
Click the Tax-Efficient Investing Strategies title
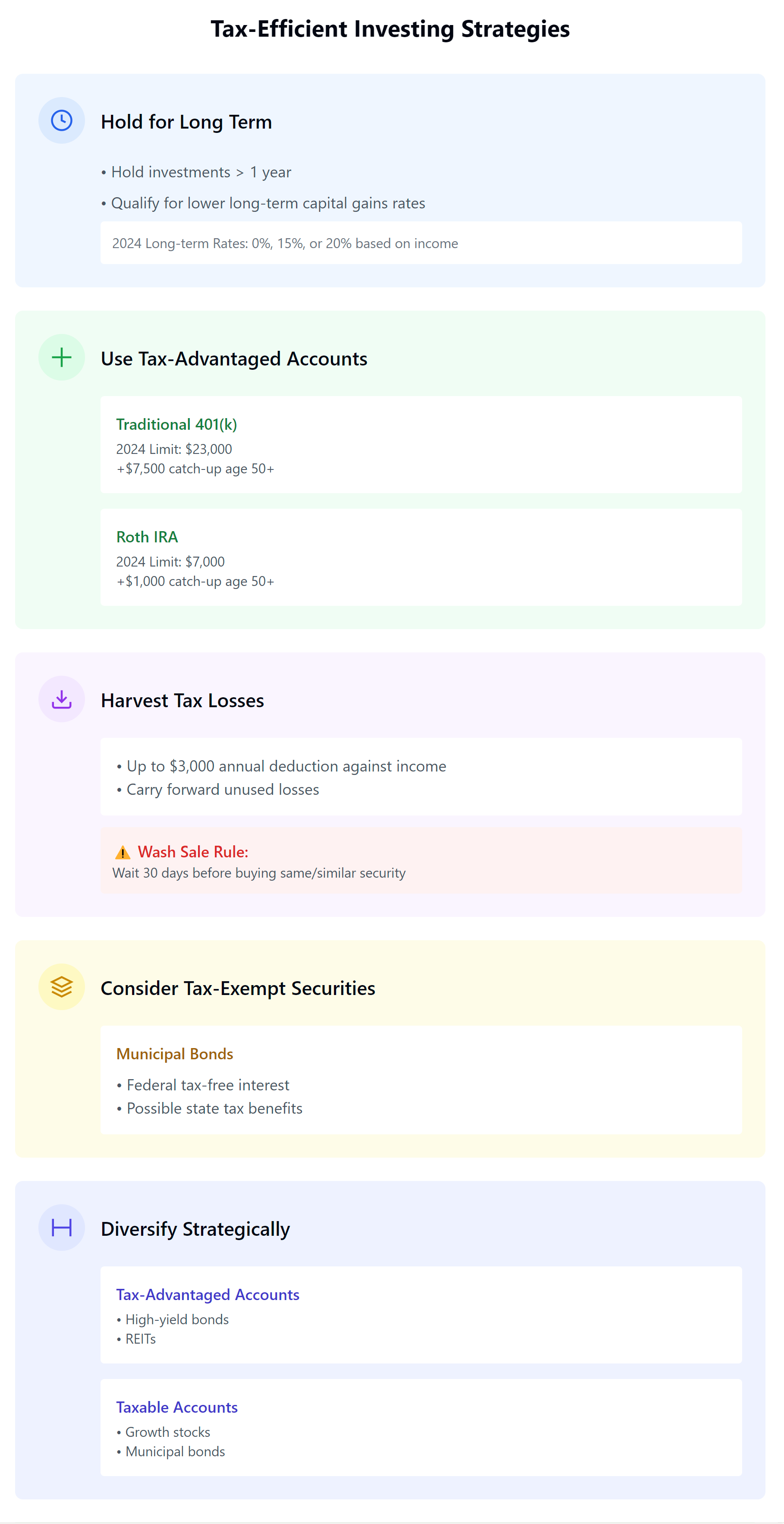[x=390, y=29]
